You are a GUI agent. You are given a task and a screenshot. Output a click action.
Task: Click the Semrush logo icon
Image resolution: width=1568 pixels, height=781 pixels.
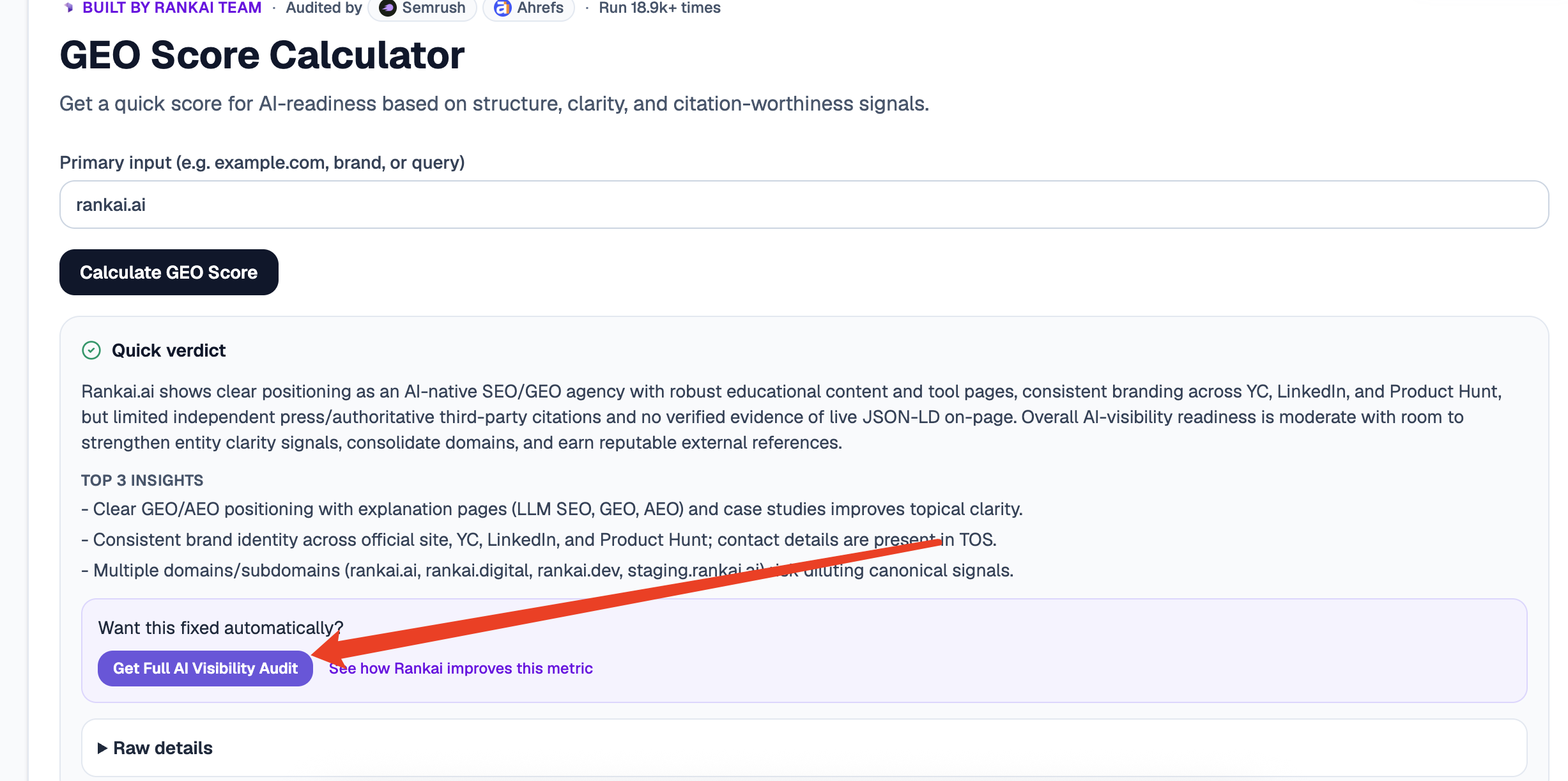point(387,8)
